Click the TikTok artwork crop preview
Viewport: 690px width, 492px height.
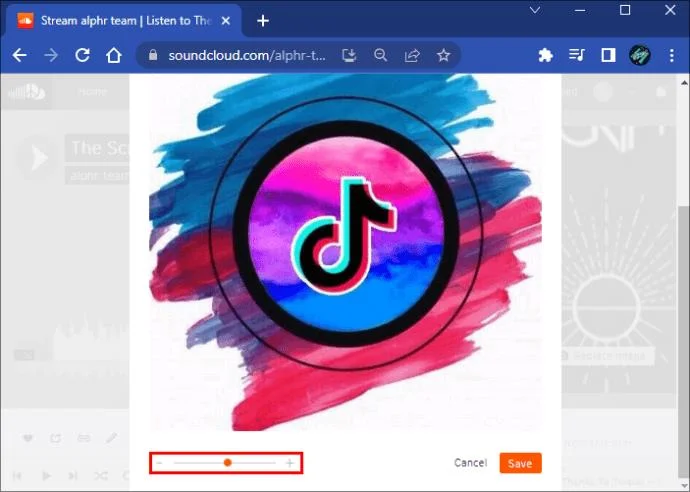[345, 252]
